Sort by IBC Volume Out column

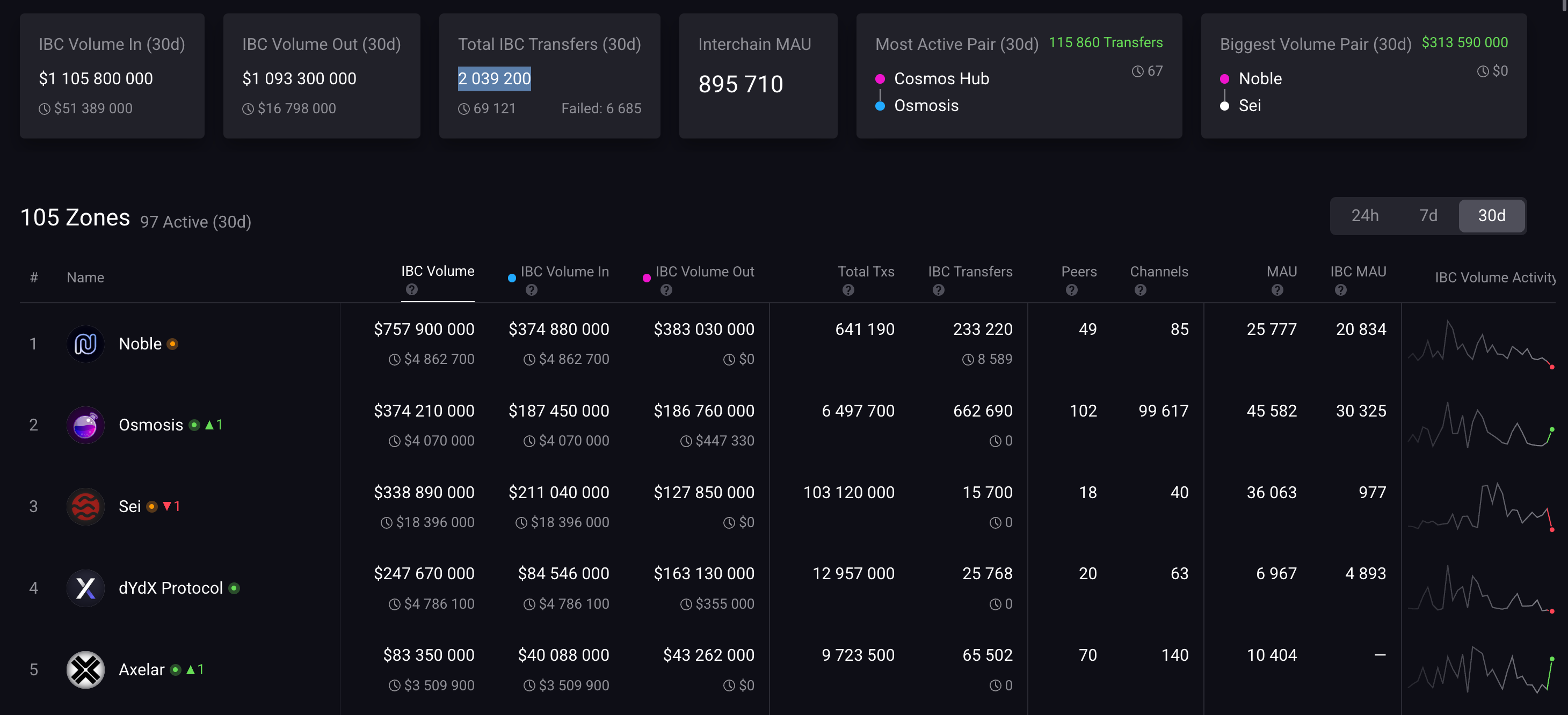pos(705,272)
